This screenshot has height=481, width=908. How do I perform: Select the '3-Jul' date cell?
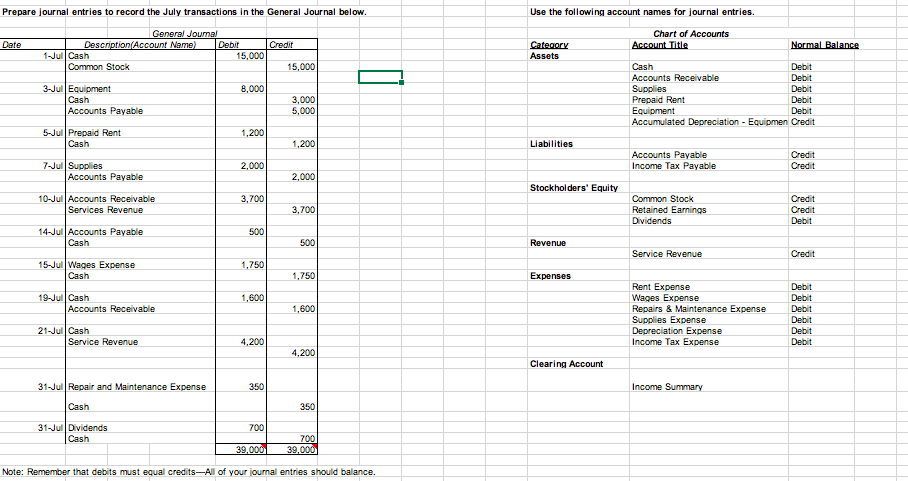tap(54, 89)
